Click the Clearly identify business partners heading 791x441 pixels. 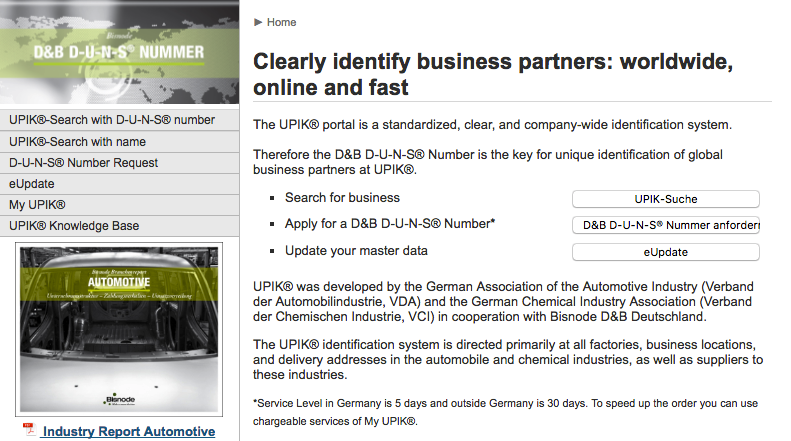(x=494, y=74)
